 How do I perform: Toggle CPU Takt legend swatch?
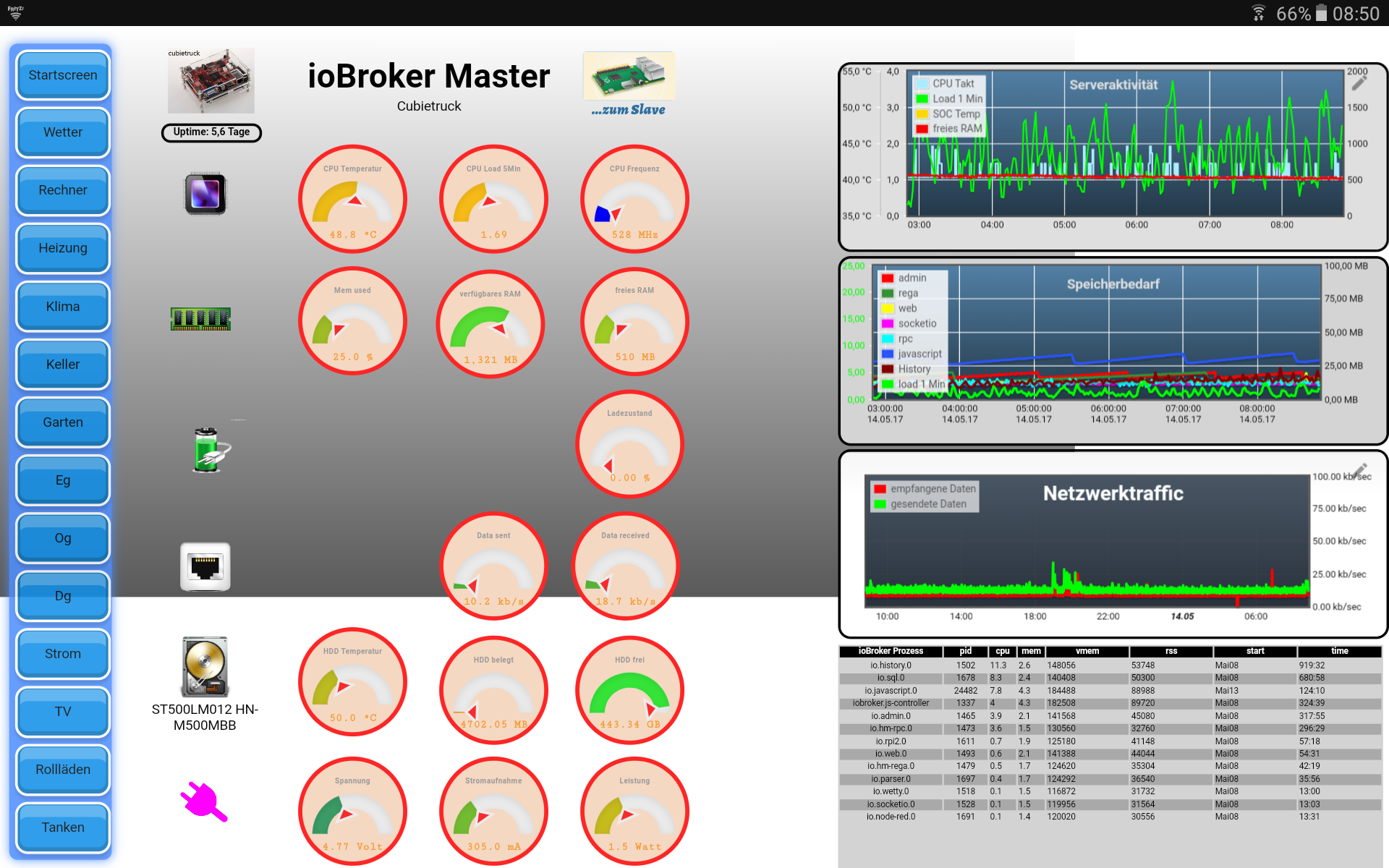click(x=922, y=84)
